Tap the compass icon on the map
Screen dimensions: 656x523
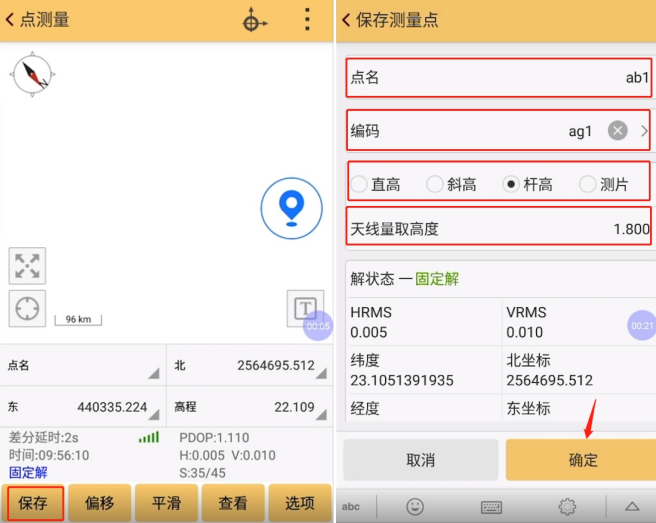(31, 74)
